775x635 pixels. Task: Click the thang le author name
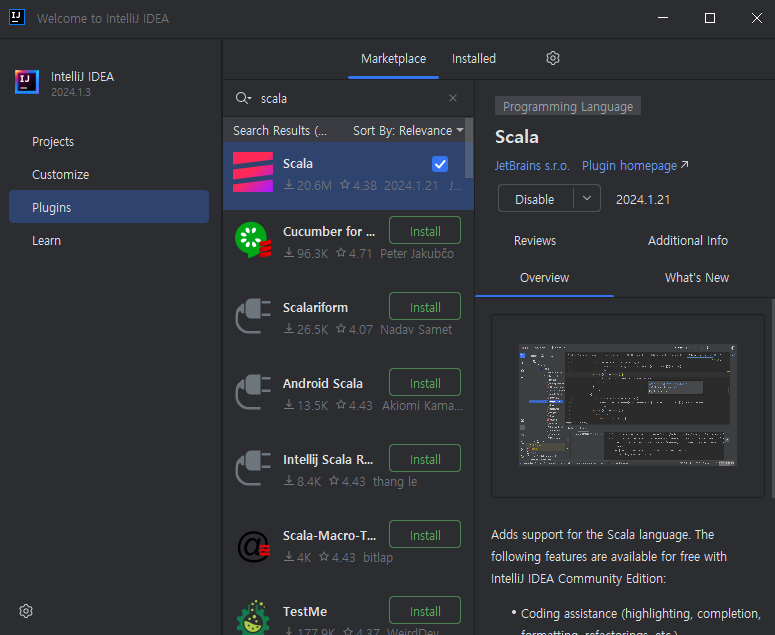coord(395,481)
